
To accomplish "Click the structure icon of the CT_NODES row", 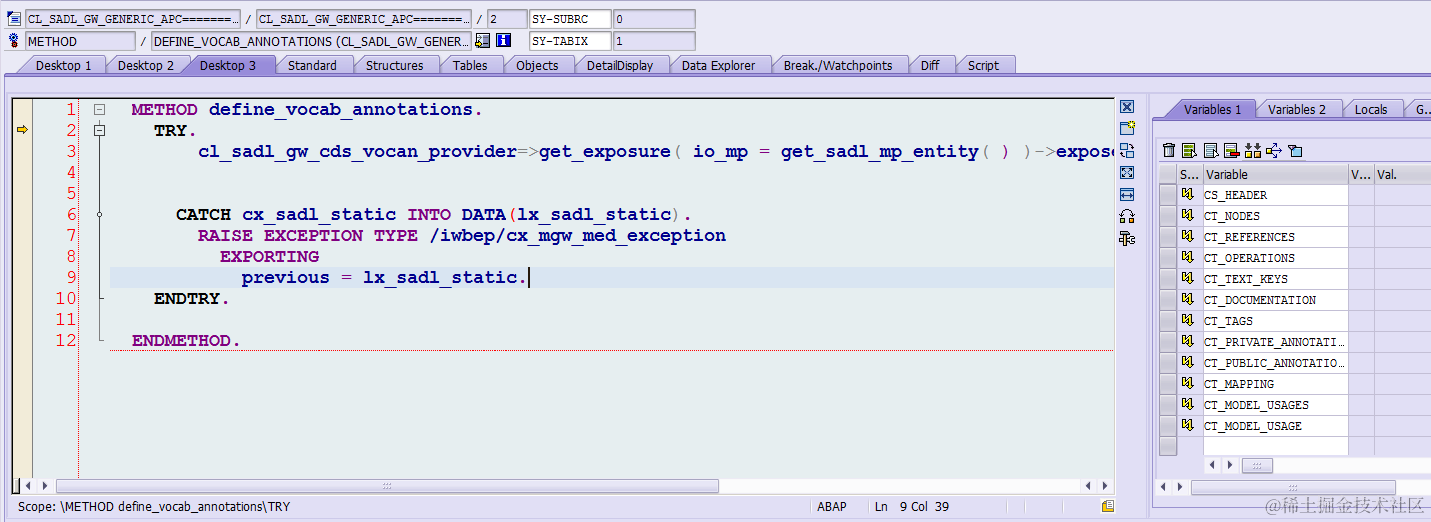I will pyautogui.click(x=1189, y=216).
